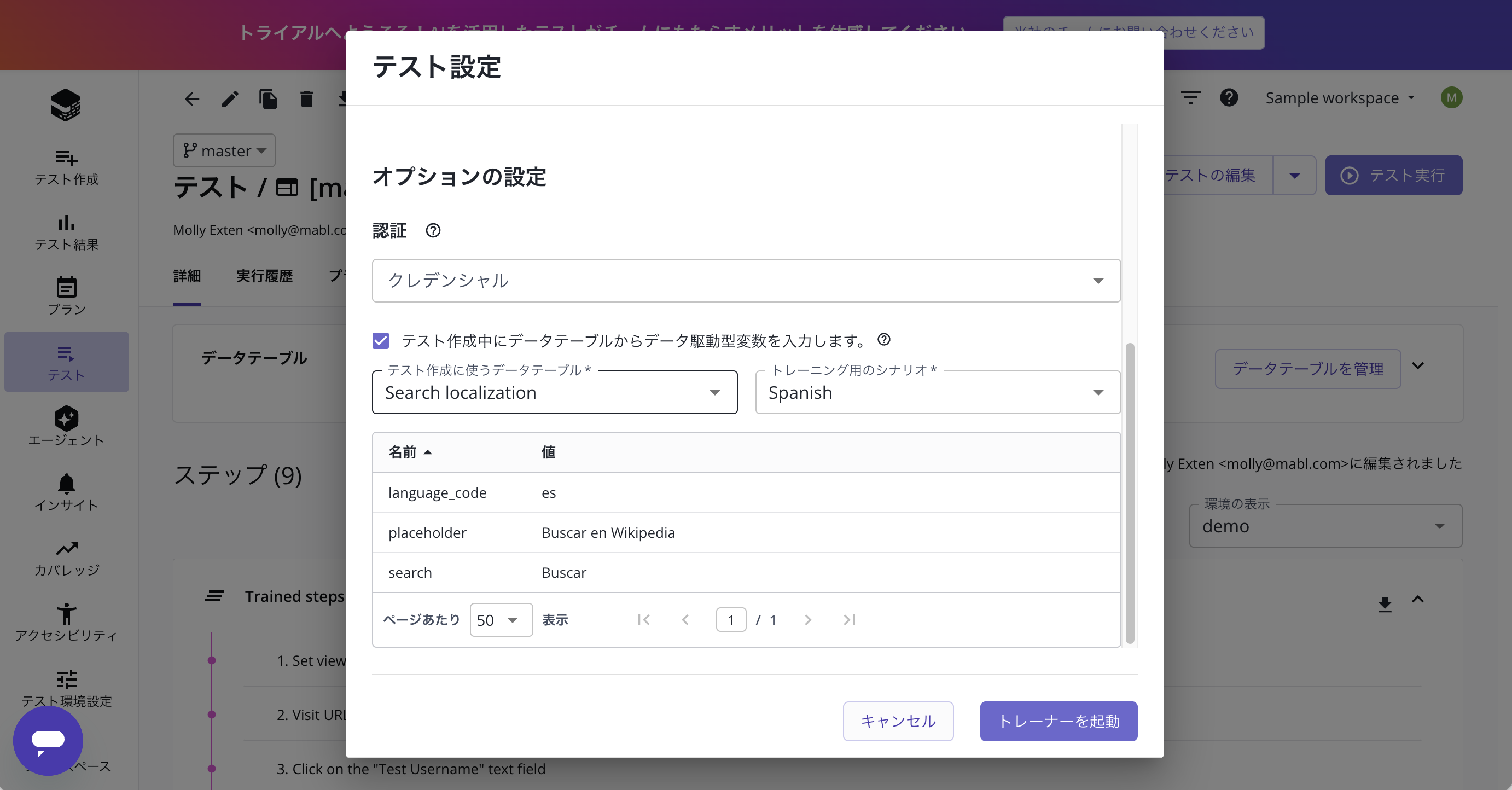The height and width of the screenshot is (790, 1512).
Task: Open the アクセシビリティ sidebar item
Action: click(66, 622)
